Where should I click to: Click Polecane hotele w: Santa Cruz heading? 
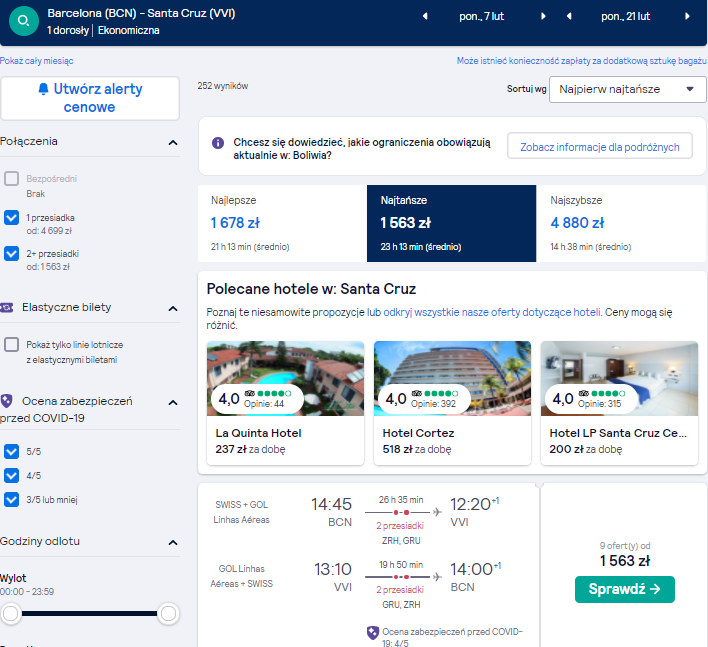(311, 289)
